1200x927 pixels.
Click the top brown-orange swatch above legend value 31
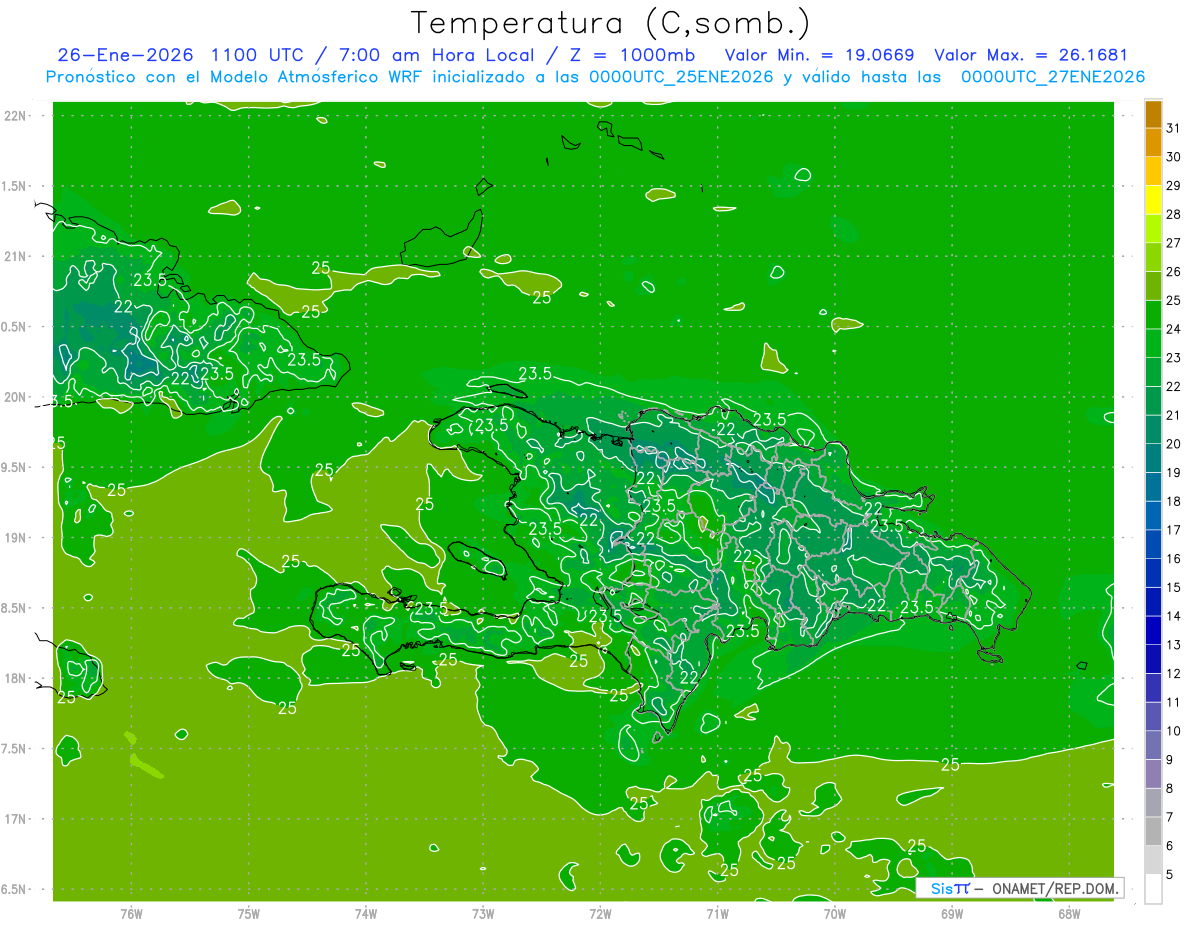[x=1153, y=113]
